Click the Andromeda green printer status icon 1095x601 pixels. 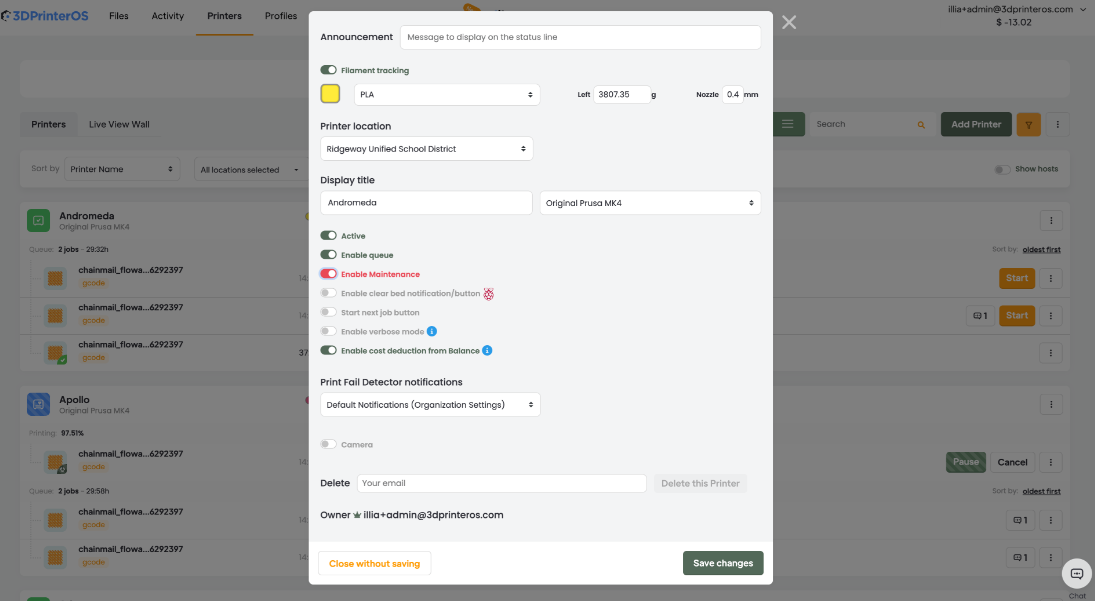(x=38, y=220)
